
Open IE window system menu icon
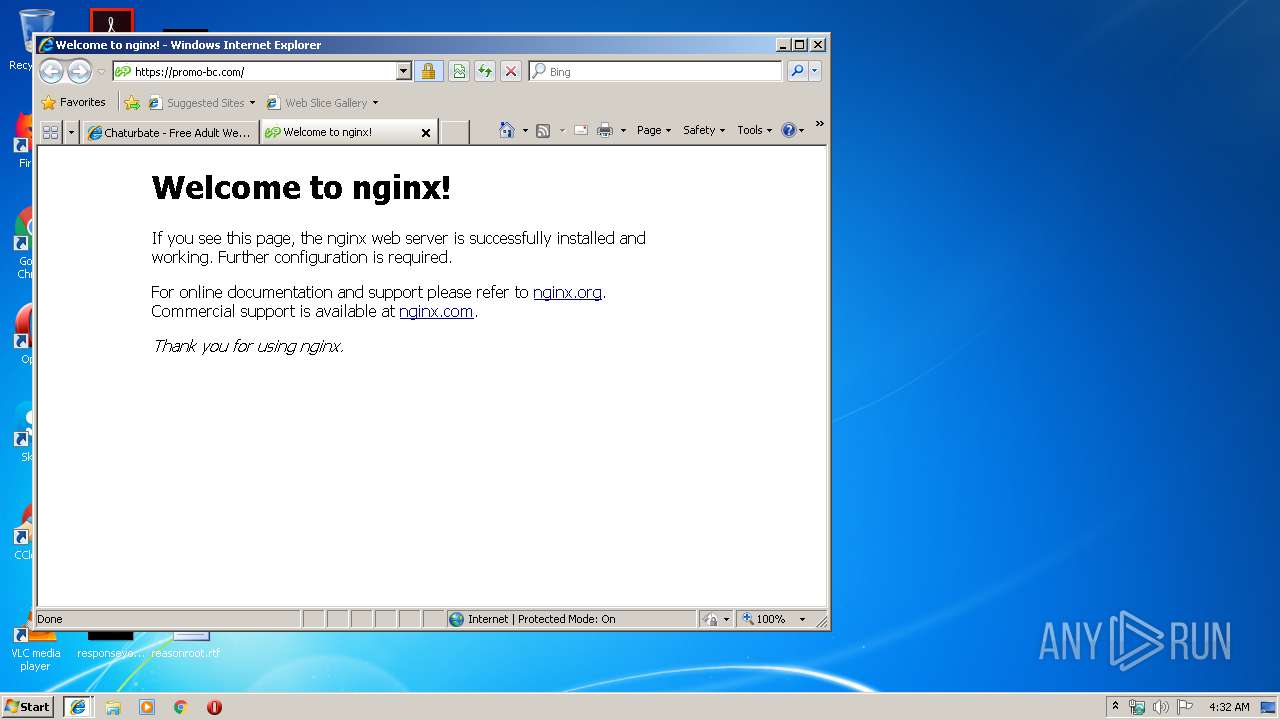(x=45, y=45)
